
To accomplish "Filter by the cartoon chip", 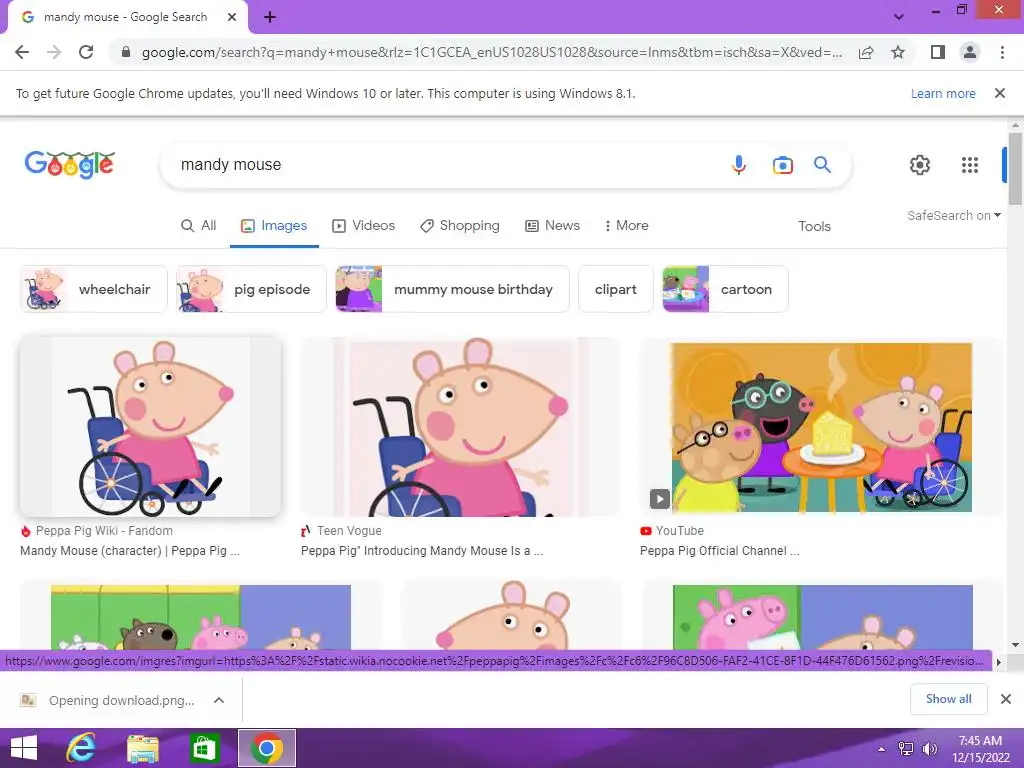I will click(x=725, y=289).
